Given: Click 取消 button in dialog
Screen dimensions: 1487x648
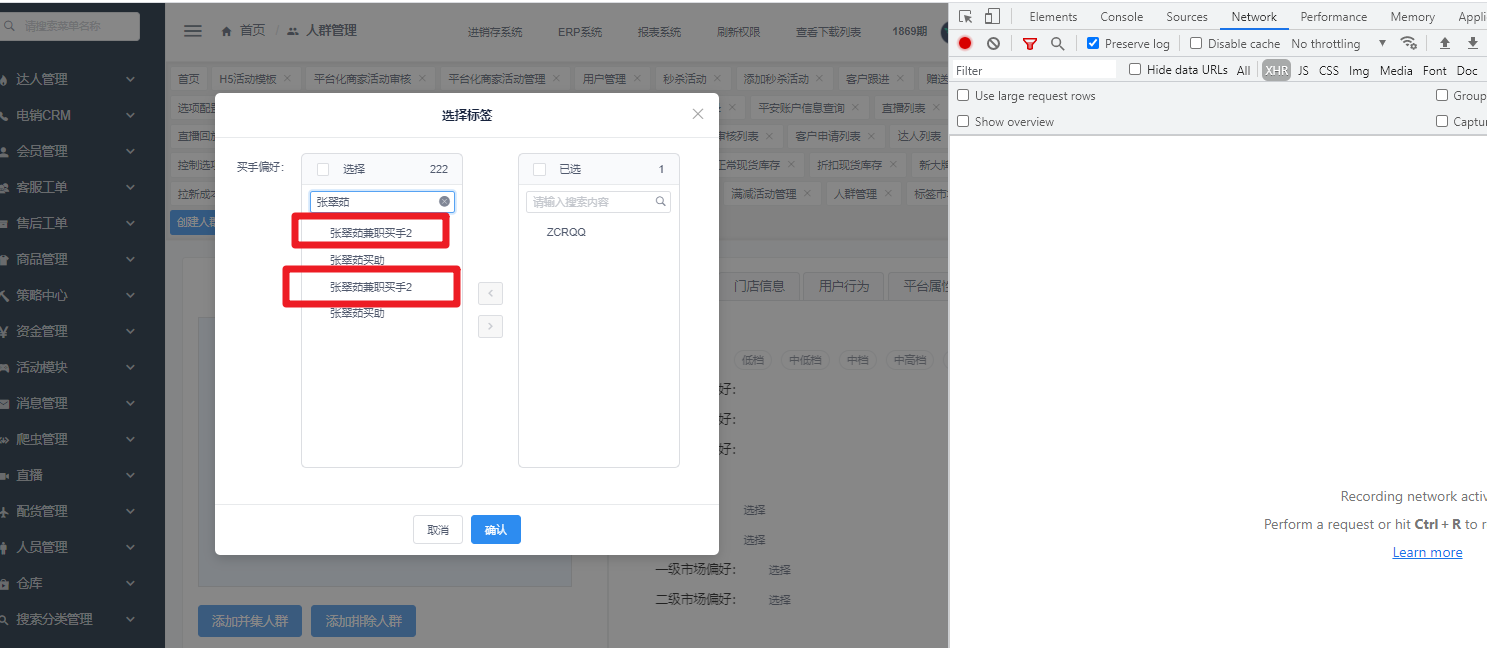Looking at the screenshot, I should pos(438,529).
